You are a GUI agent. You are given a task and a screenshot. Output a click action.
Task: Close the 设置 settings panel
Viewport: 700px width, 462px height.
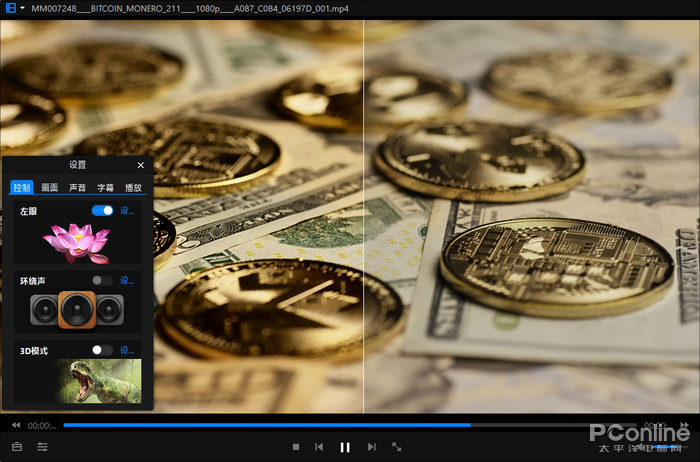tap(141, 165)
